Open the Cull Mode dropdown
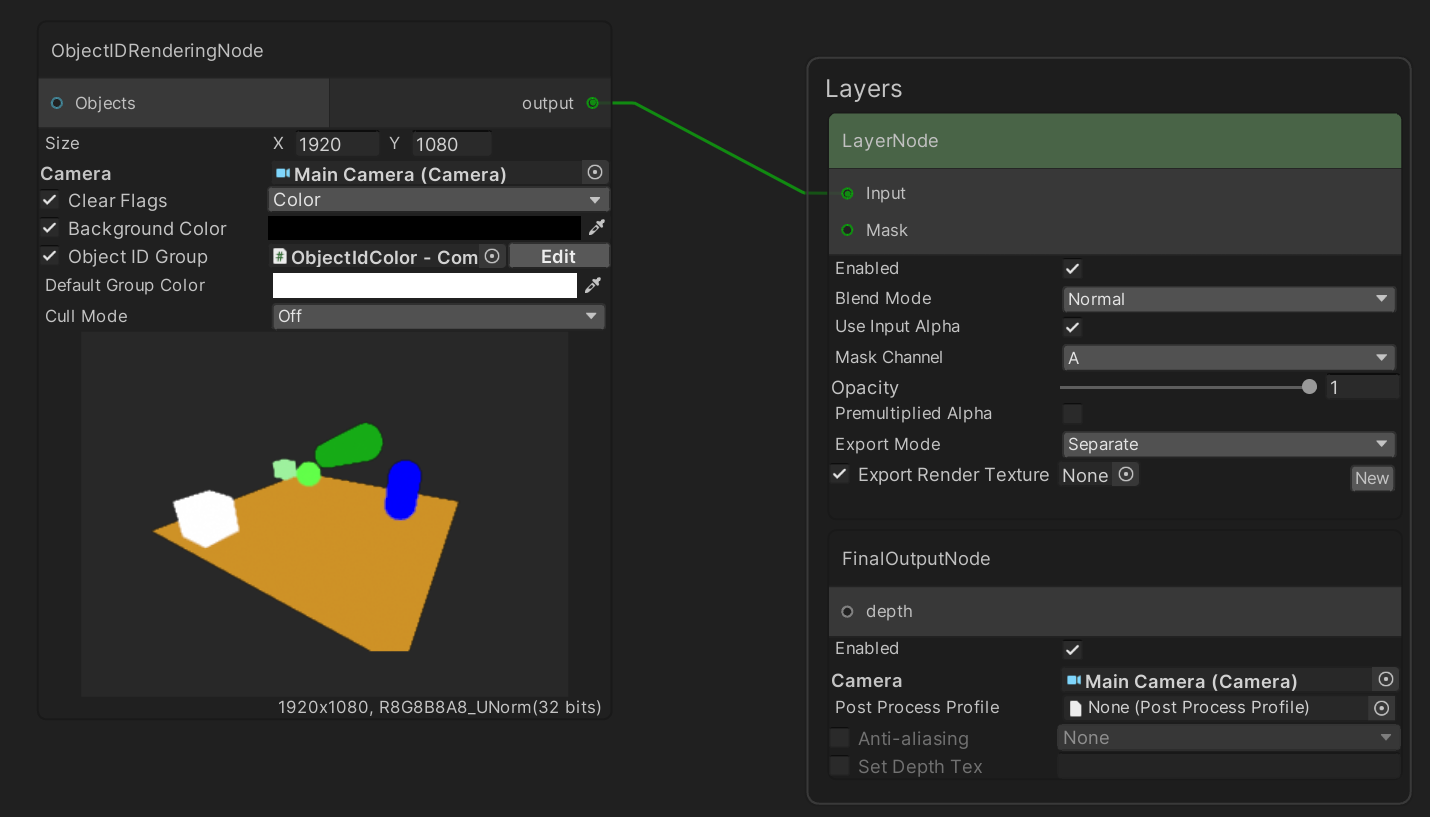Viewport: 1430px width, 817px height. 438,316
